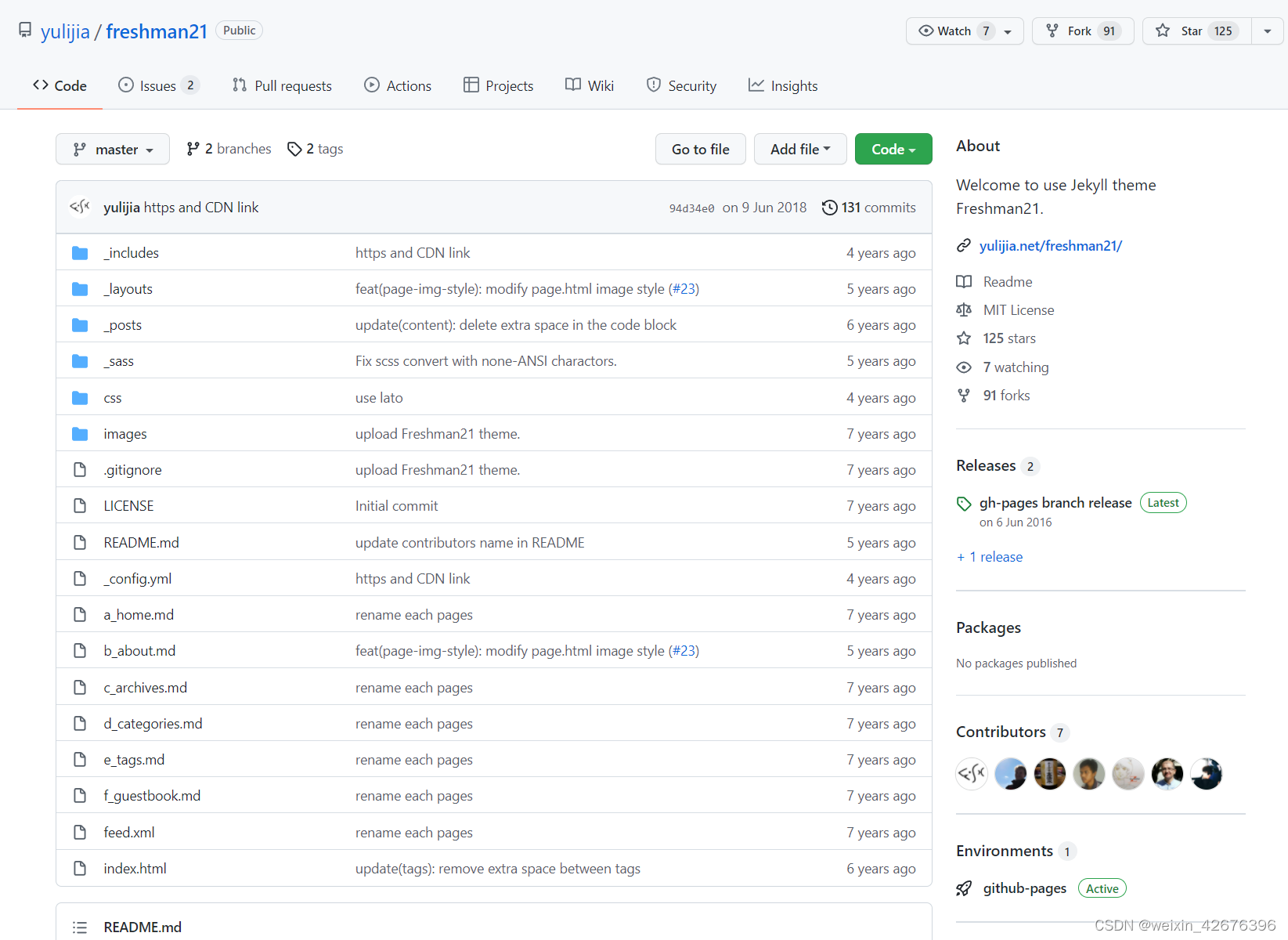Click yulijia's avatar in the commit header
This screenshot has width=1288, height=940.
tap(80, 207)
